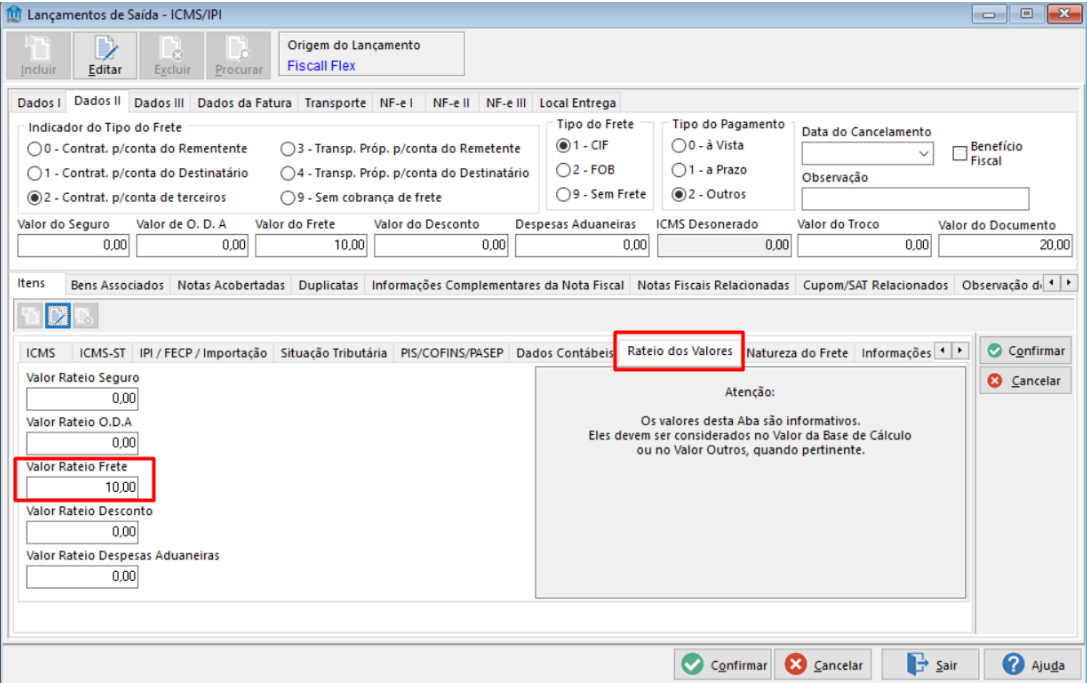Click the Valor do Seguro field

pos(73,245)
